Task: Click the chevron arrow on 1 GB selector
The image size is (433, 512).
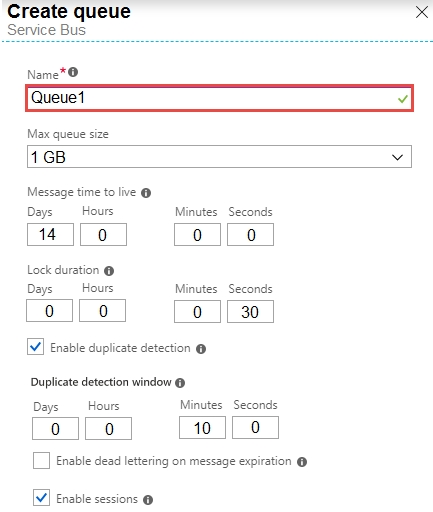Action: pyautogui.click(x=397, y=157)
